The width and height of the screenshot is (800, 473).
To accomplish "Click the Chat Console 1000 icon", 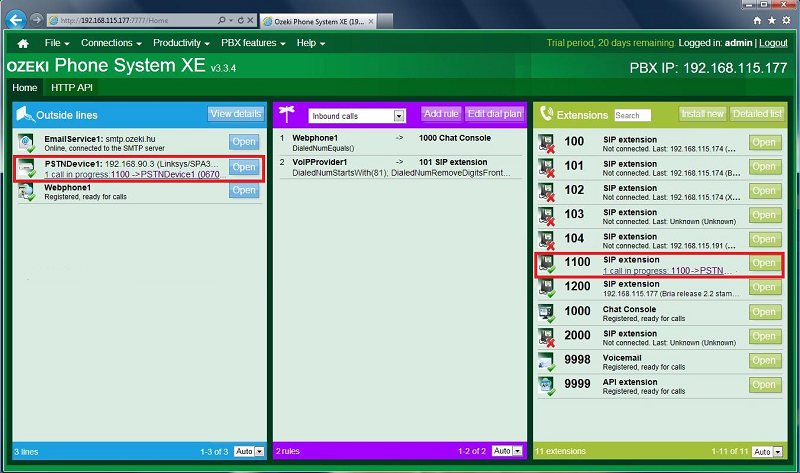I will [x=546, y=314].
